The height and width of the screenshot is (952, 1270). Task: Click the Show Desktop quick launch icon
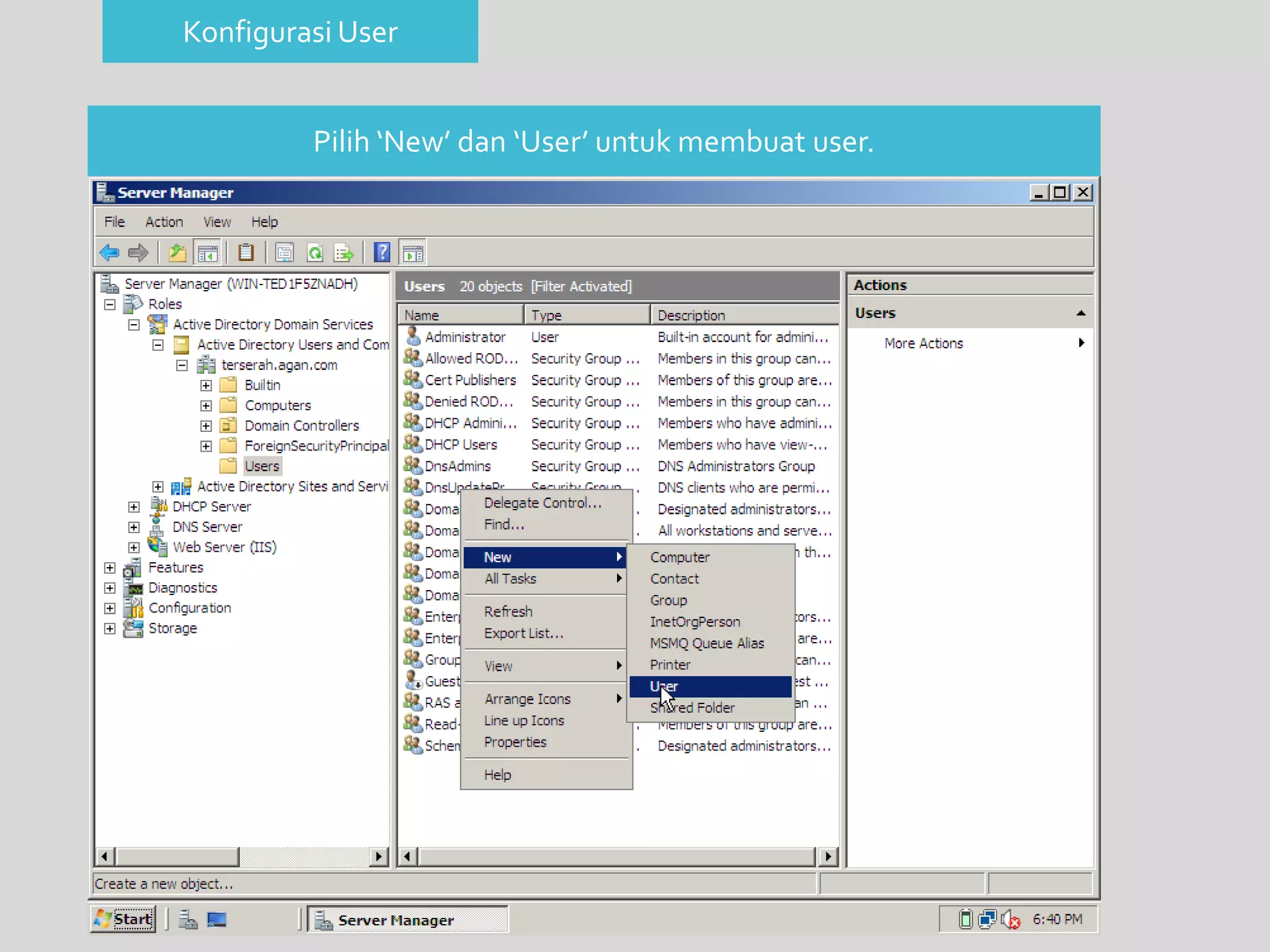[x=216, y=920]
